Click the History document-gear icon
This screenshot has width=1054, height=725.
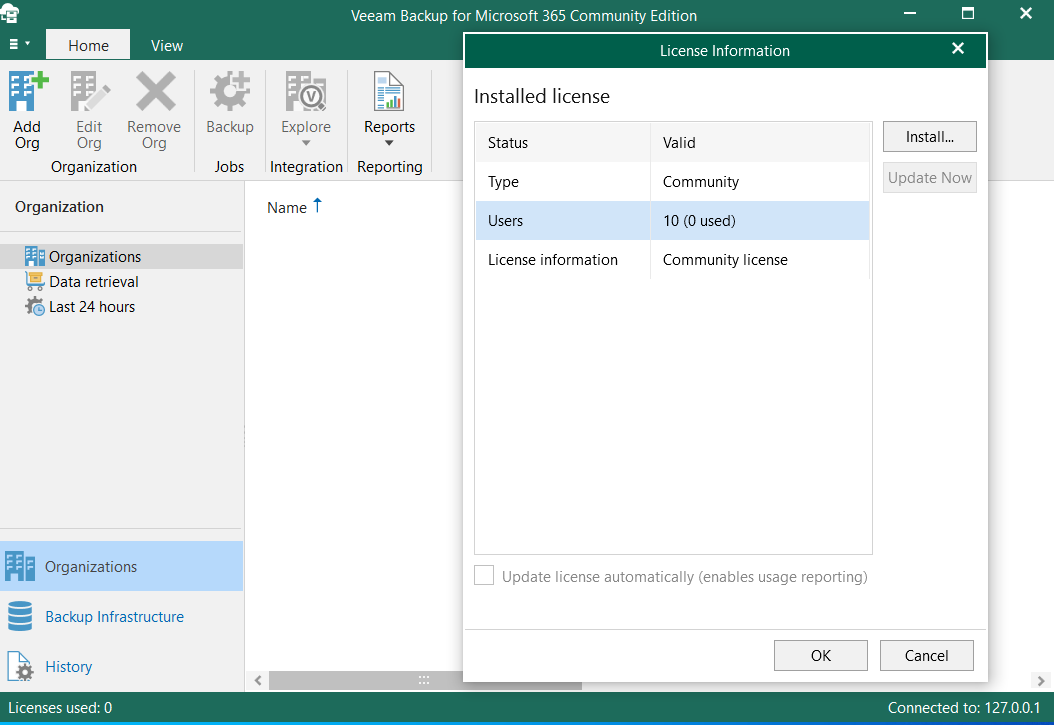[20, 667]
